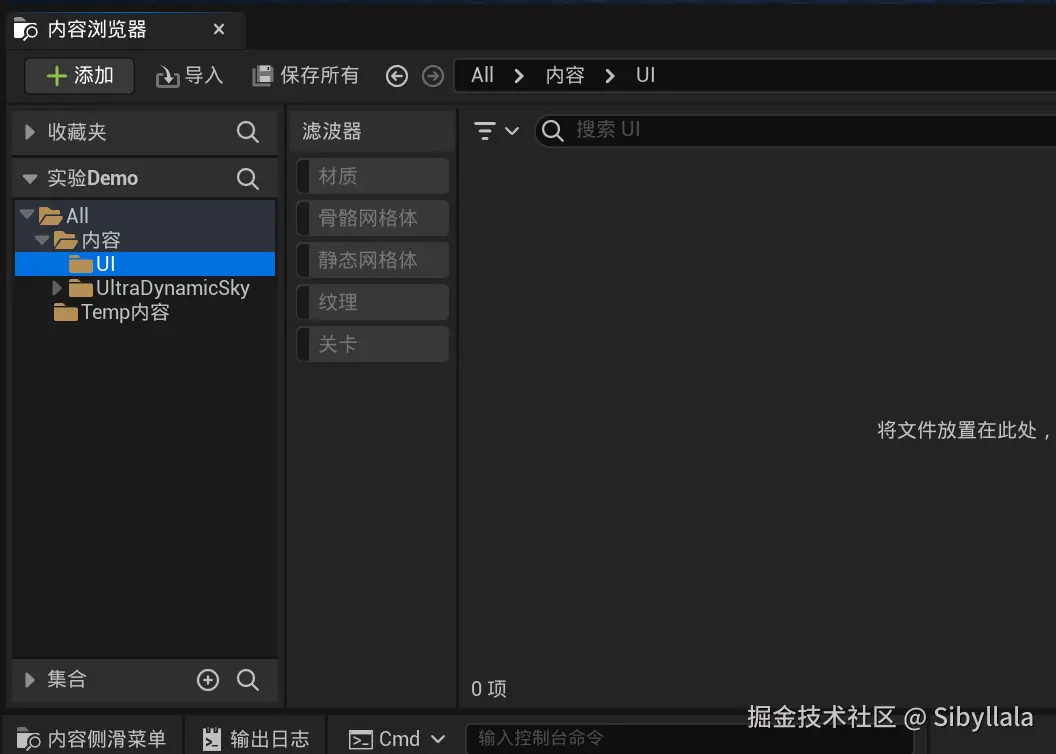Toggle the 材质 filter
The image size is (1056, 754).
[372, 176]
